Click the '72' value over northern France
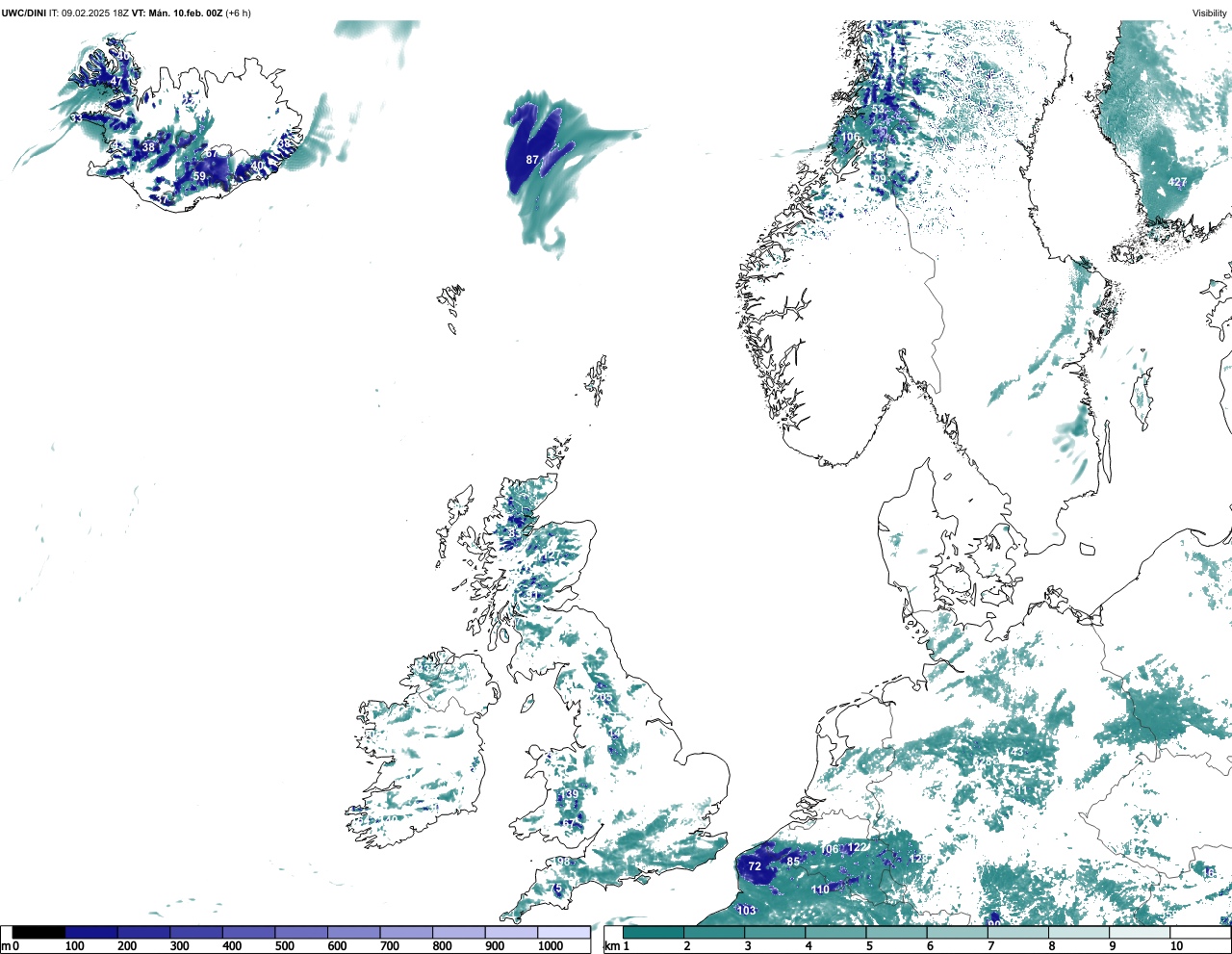Image resolution: width=1232 pixels, height=954 pixels. [755, 866]
